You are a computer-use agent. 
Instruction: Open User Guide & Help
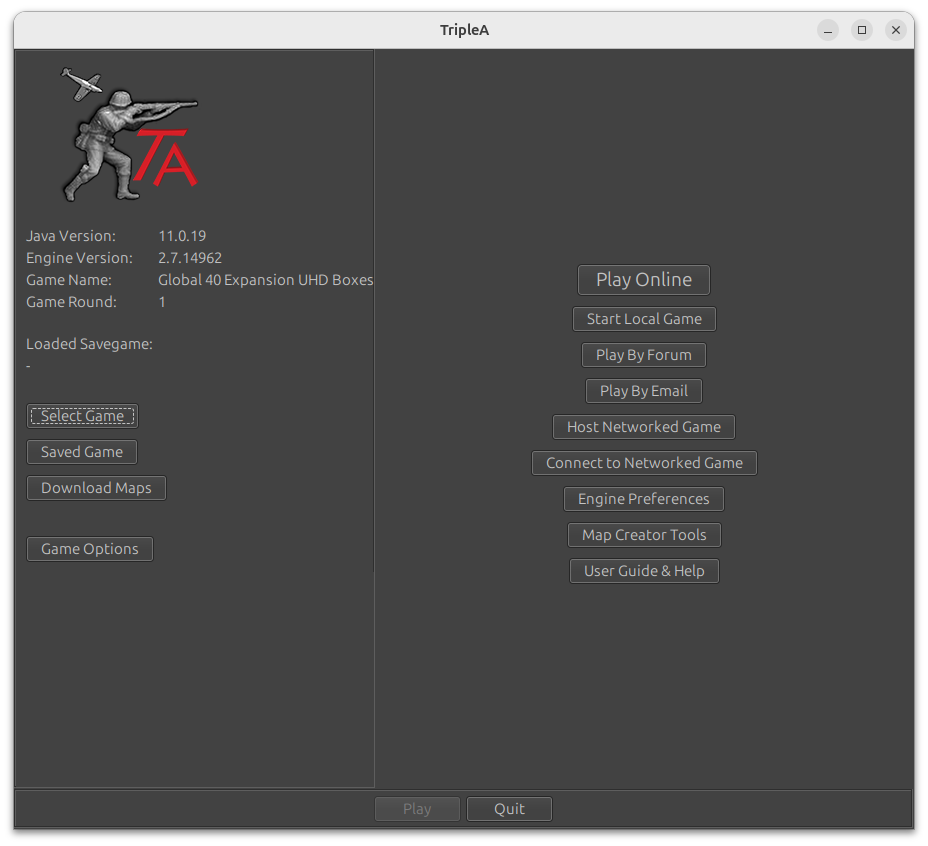pyautogui.click(x=643, y=571)
